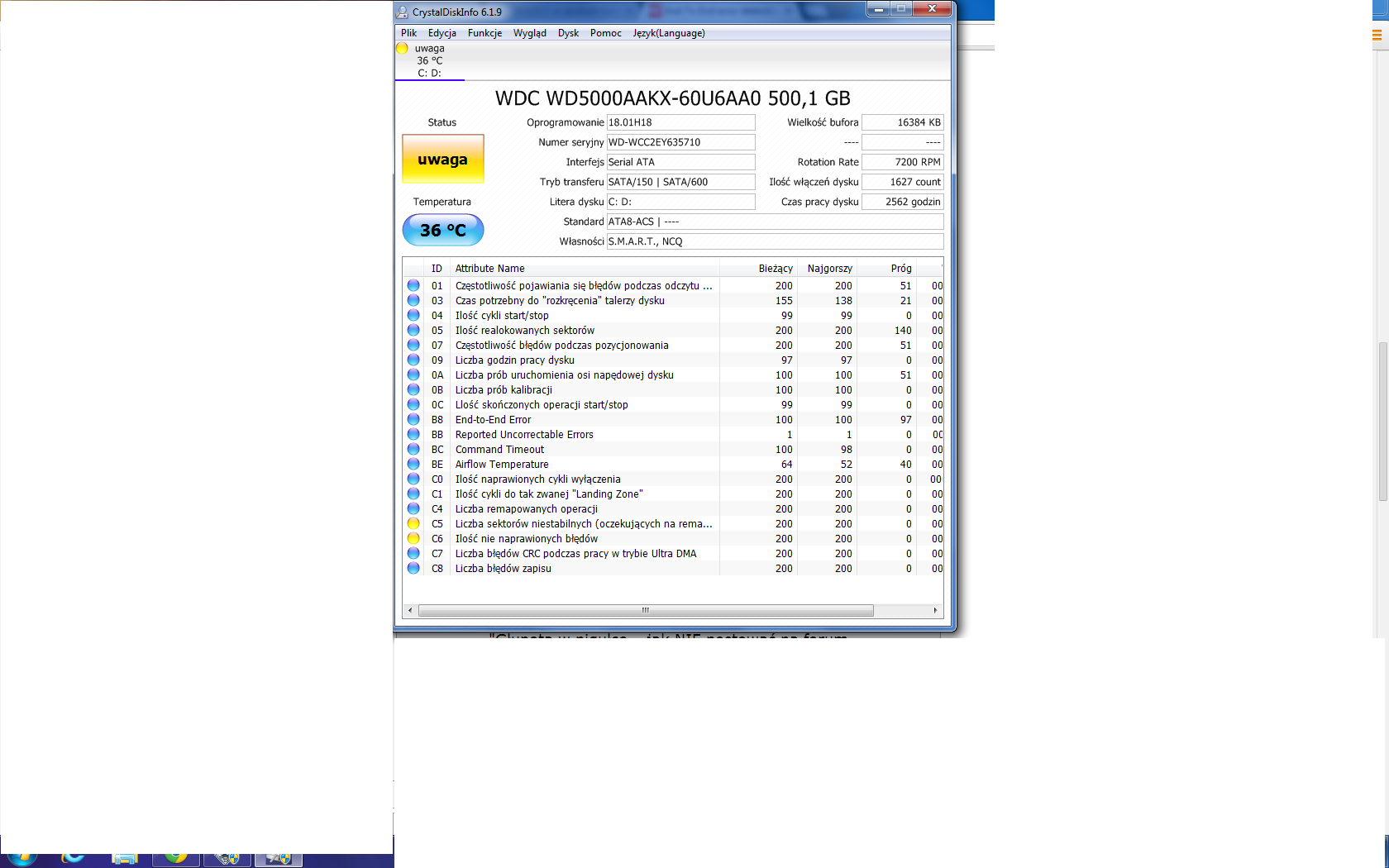Viewport: 1389px width, 868px height.
Task: Select the status icon of row C0
Action: 413,479
